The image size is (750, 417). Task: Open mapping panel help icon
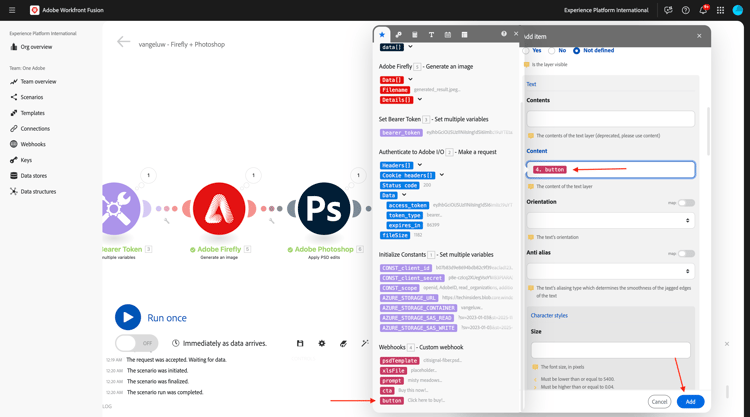pyautogui.click(x=504, y=34)
